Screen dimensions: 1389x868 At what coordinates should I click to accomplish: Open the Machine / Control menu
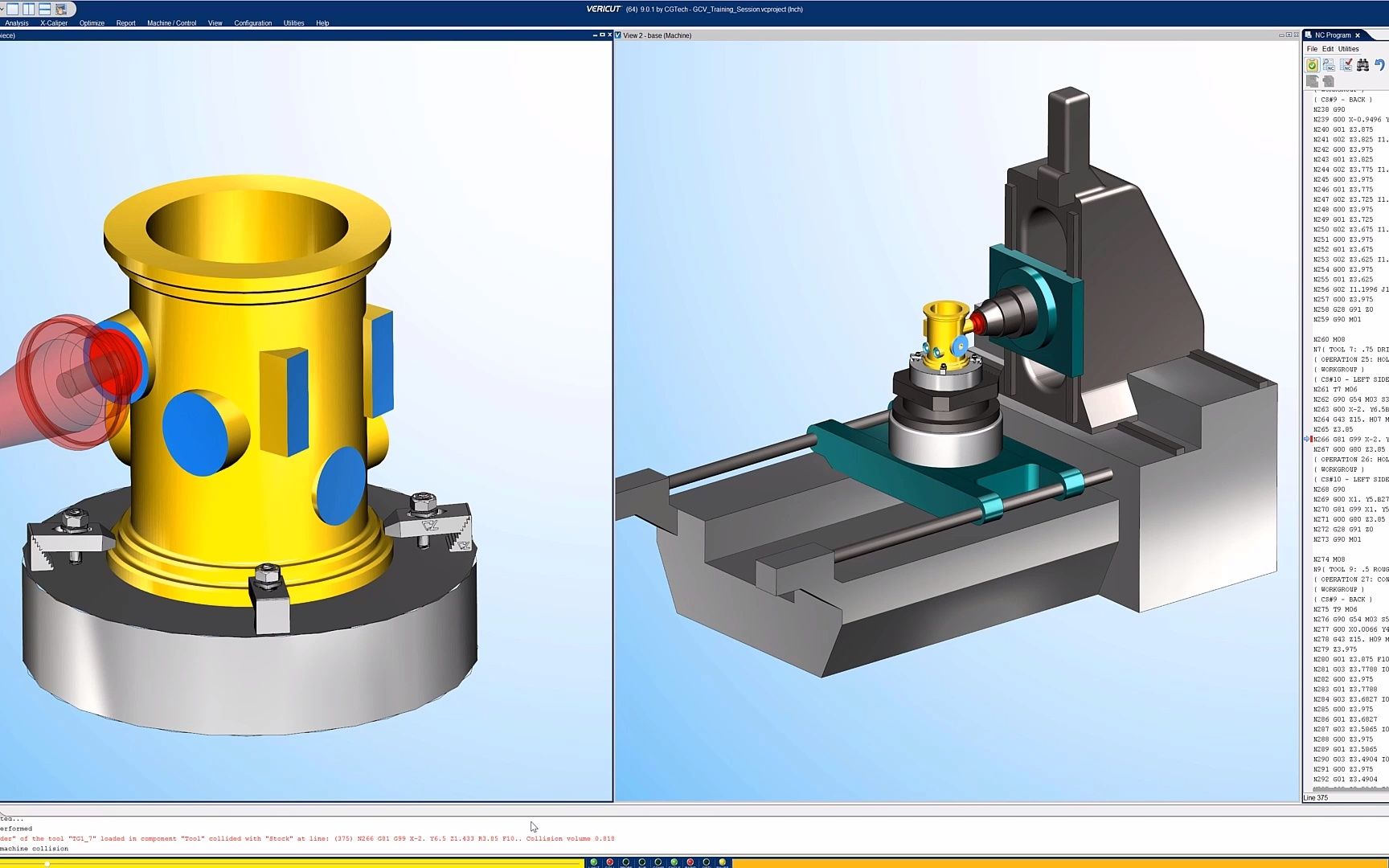click(x=171, y=23)
